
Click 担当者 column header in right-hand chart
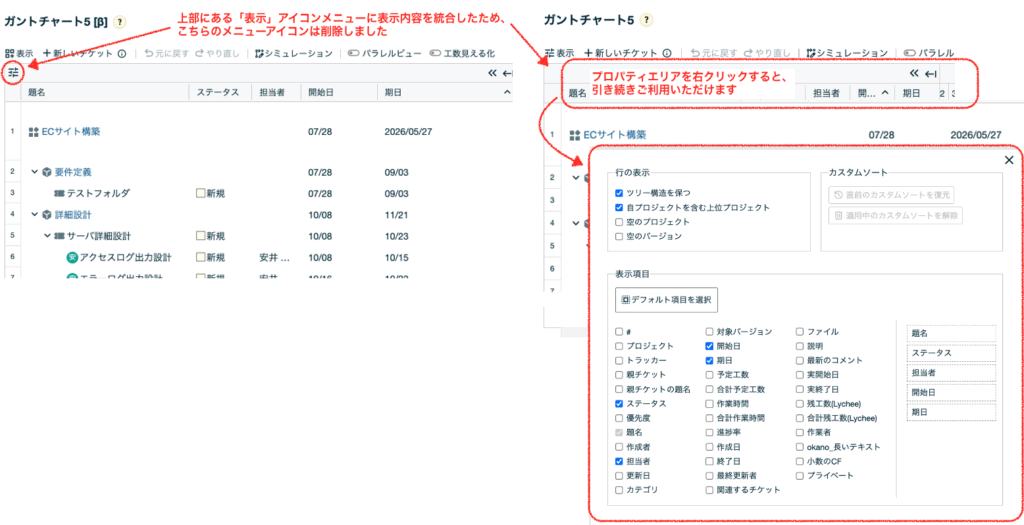pyautogui.click(x=825, y=93)
